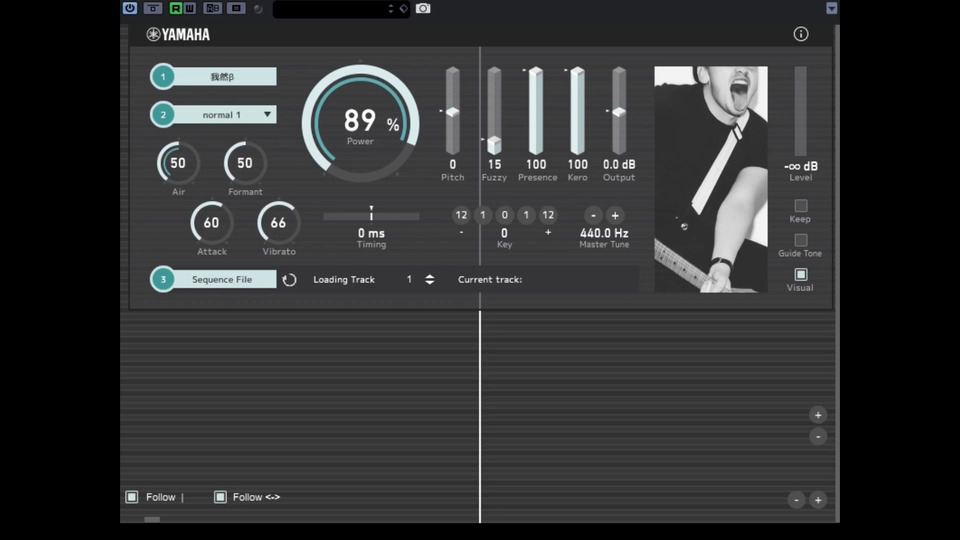This screenshot has width=960, height=540.
Task: Click the horizontal scrollbar thumb
Action: (152, 519)
